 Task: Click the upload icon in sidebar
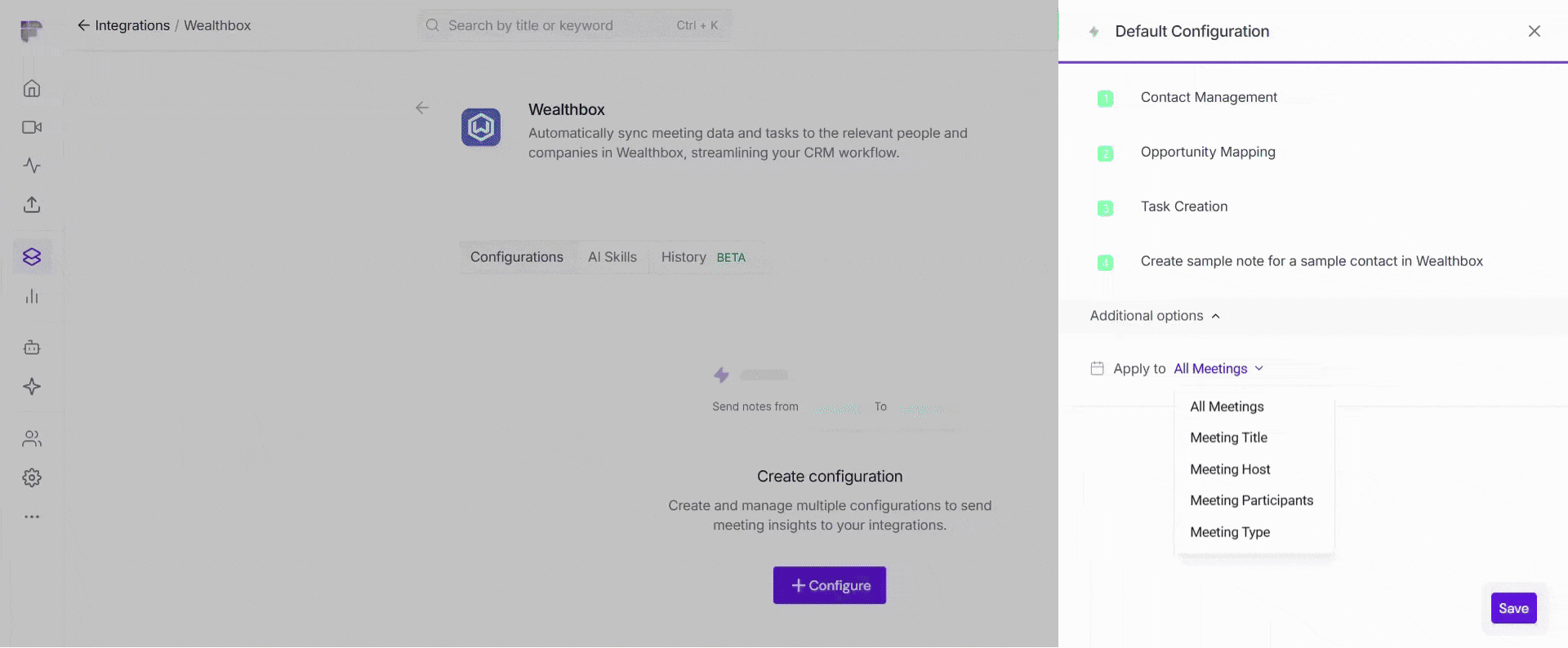click(32, 205)
